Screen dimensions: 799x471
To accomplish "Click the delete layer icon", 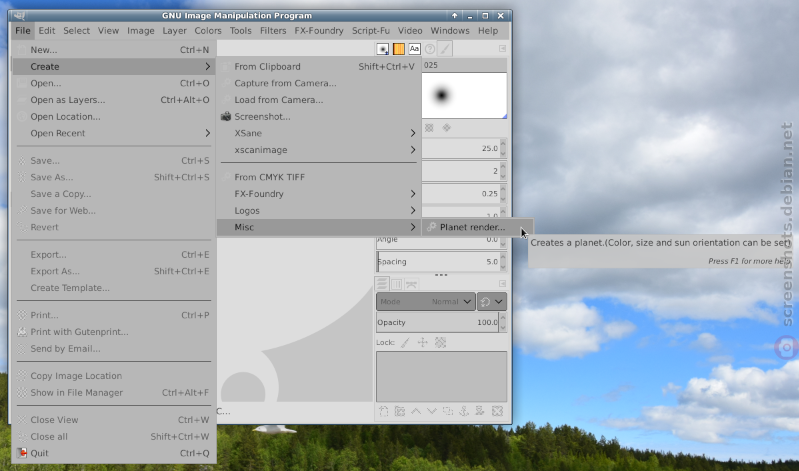I will point(497,411).
